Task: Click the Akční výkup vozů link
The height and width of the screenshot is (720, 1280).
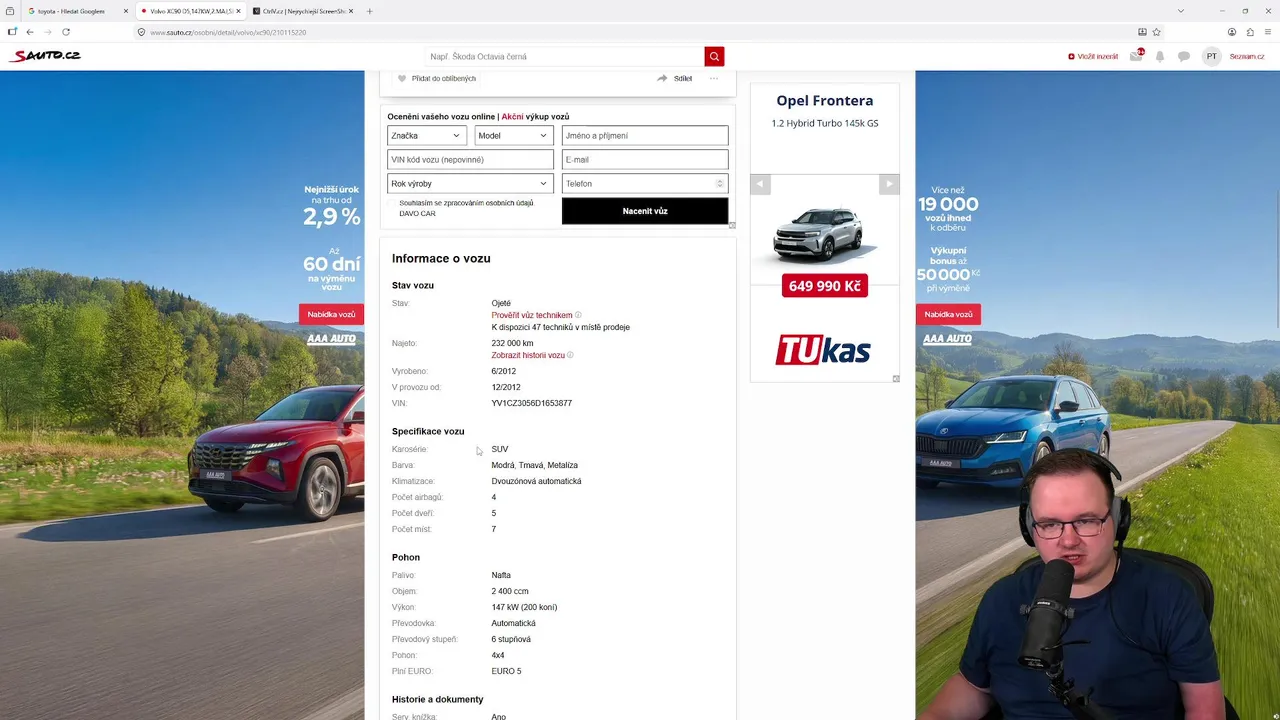Action: coord(535,117)
